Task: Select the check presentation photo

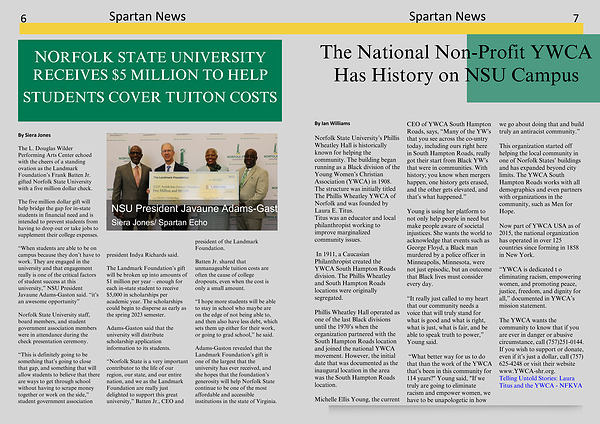Action: click(x=192, y=182)
